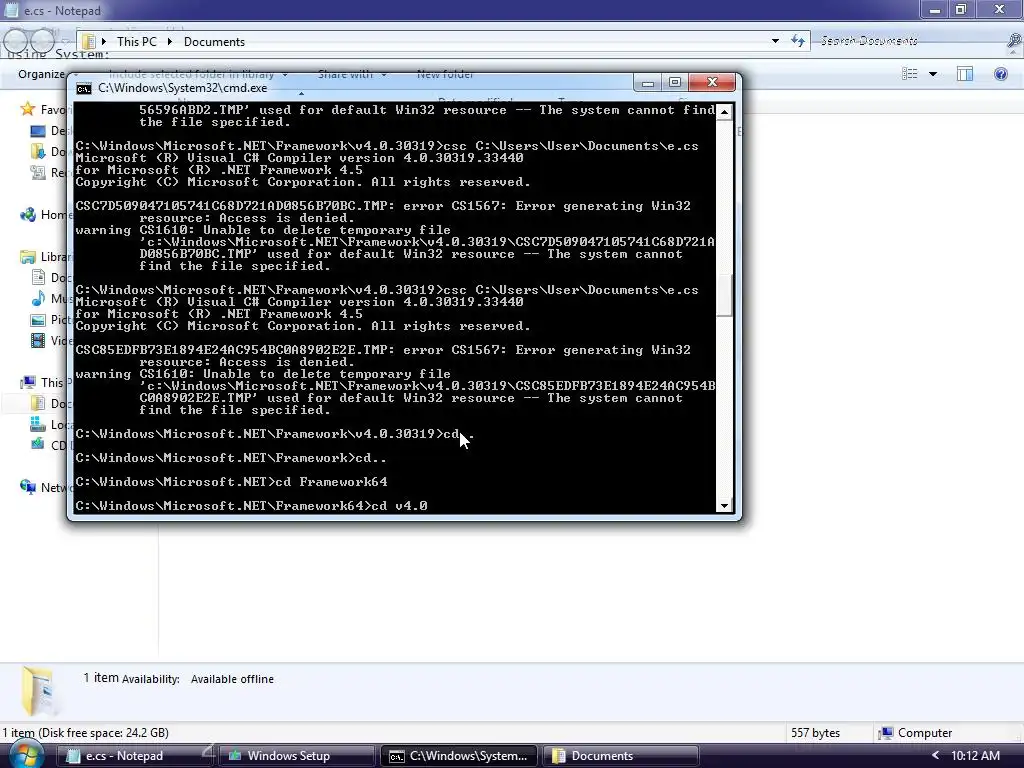Open Documents library icon in sidebar

pyautogui.click(x=38, y=278)
